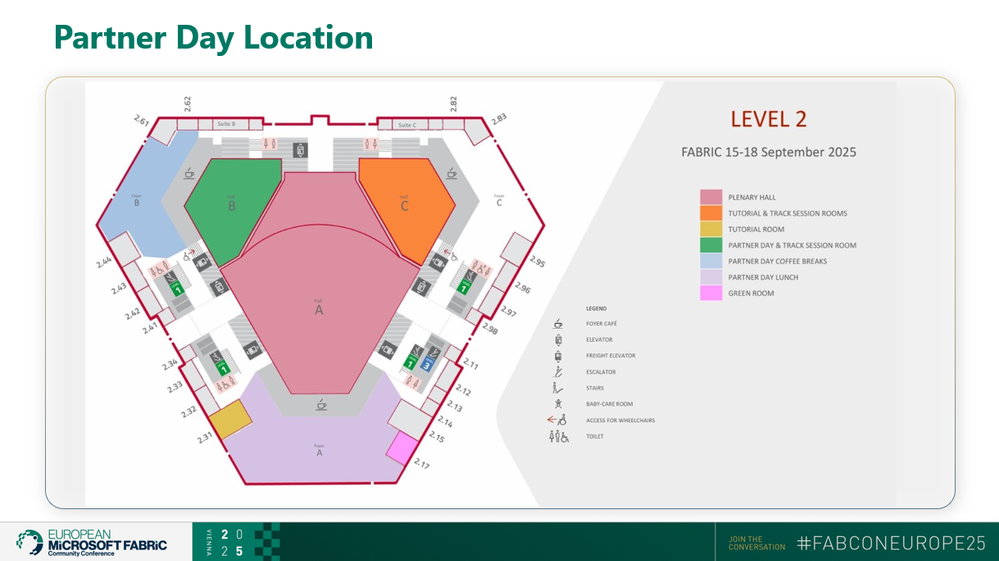Viewport: 999px width, 561px height.
Task: Click the toilet icon below Suite C
Action: click(x=371, y=144)
